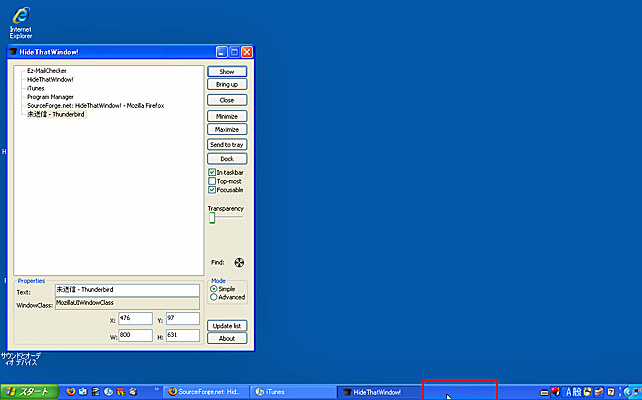Select Program Manager in the window list

click(x=50, y=97)
